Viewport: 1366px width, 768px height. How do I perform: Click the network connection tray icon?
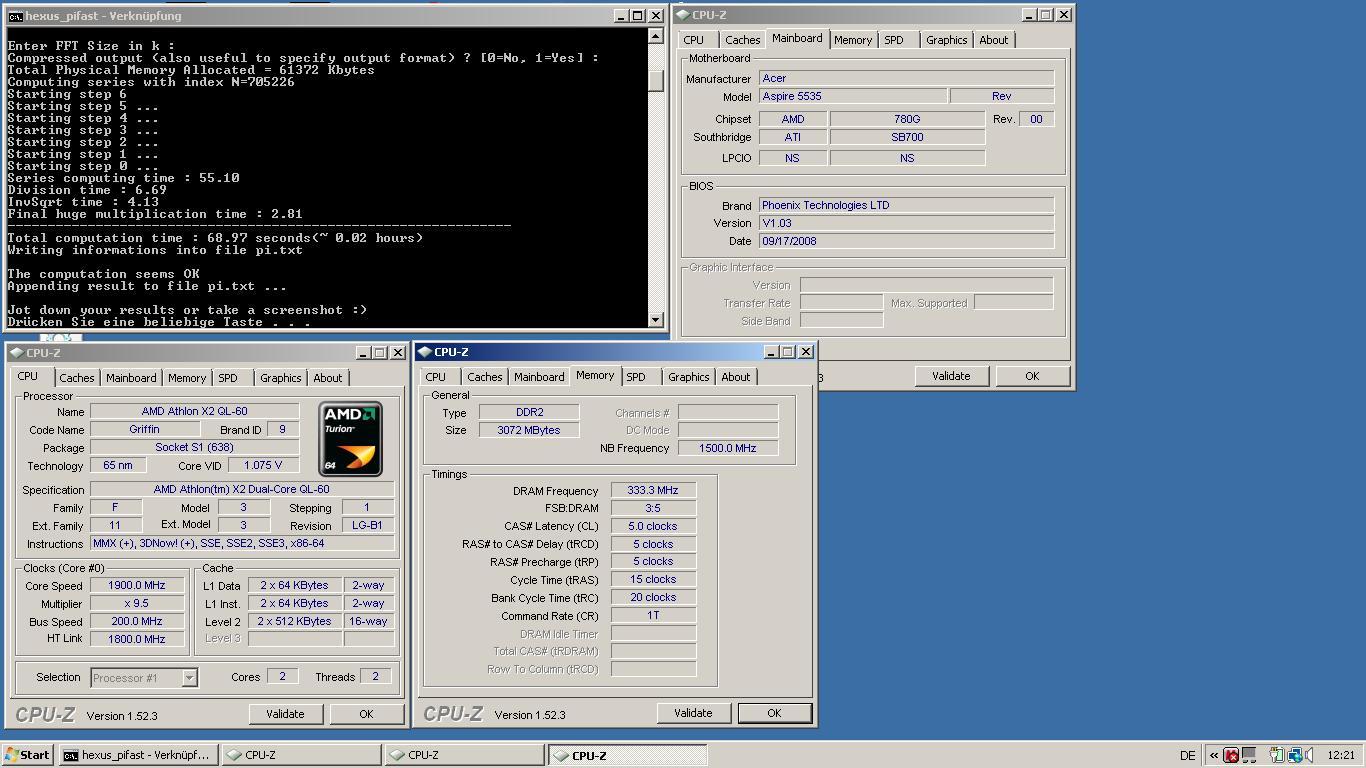click(x=1294, y=755)
